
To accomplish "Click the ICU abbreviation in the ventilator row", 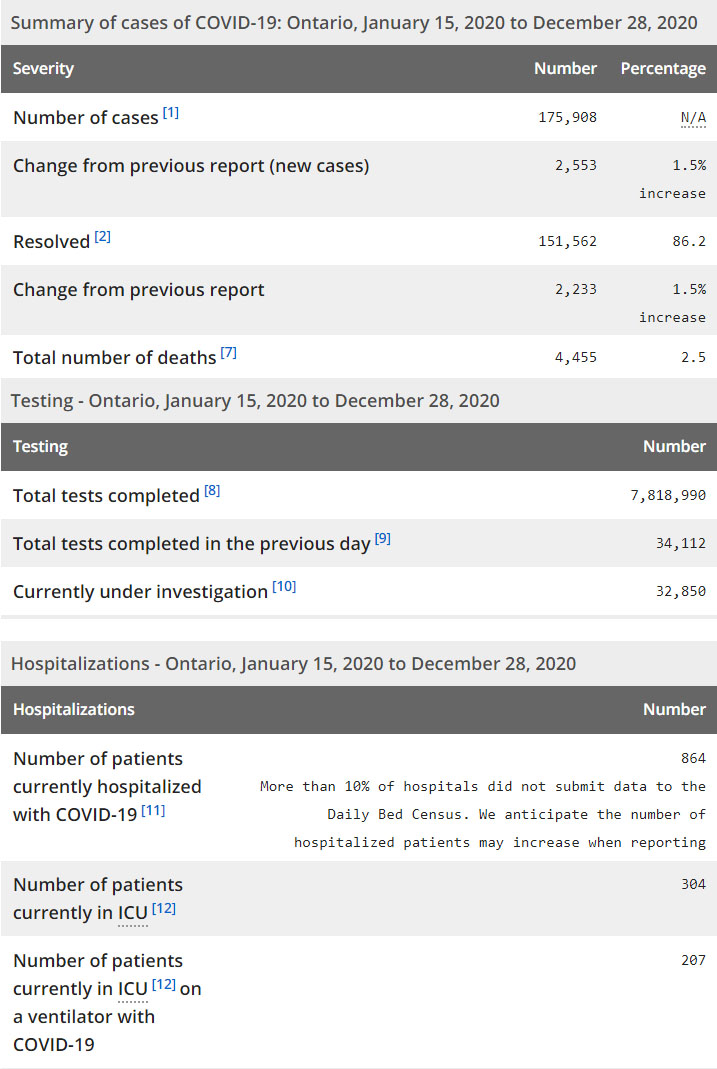I will (x=133, y=989).
